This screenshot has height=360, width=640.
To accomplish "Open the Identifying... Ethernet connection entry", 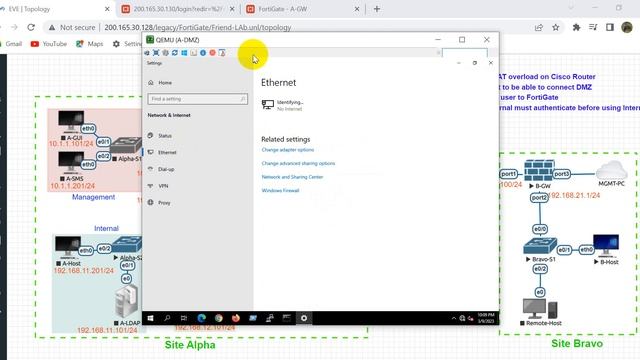I will pyautogui.click(x=282, y=105).
